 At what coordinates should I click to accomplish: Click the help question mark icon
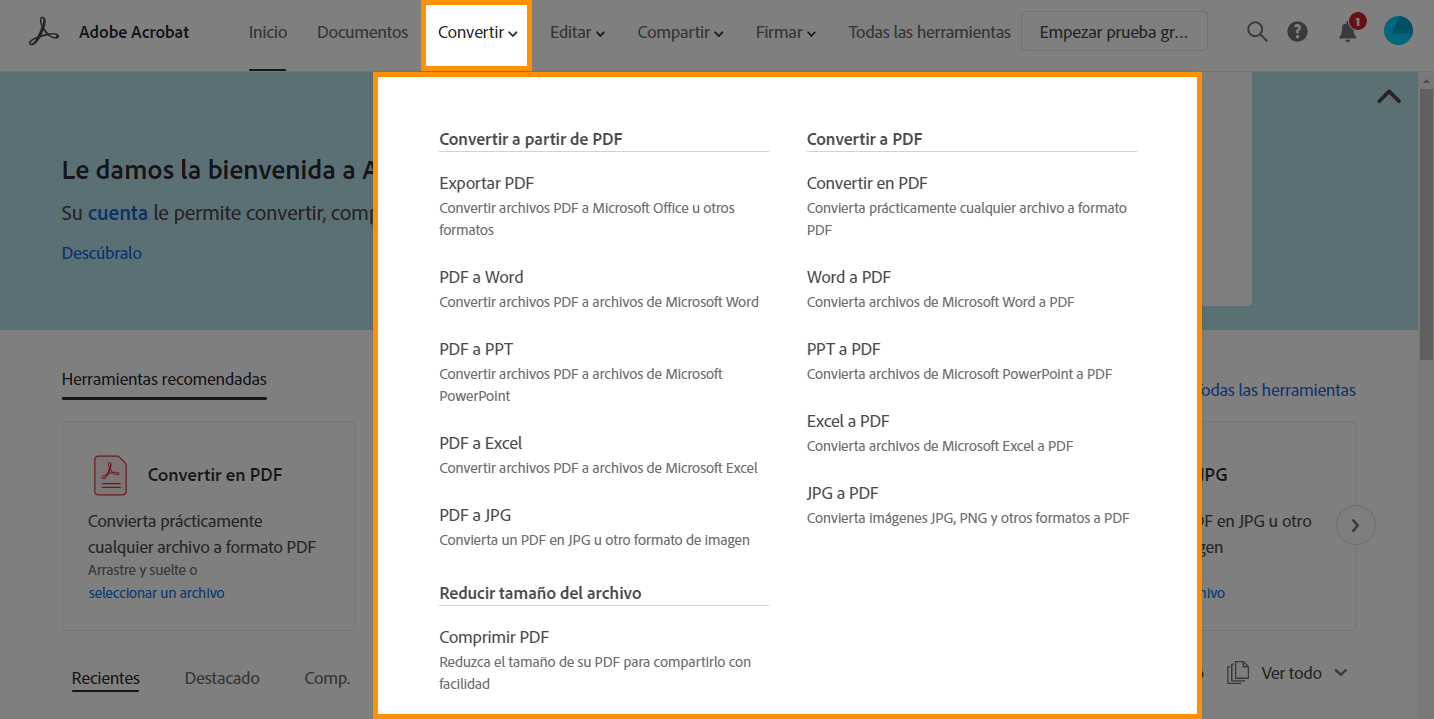click(x=1297, y=32)
